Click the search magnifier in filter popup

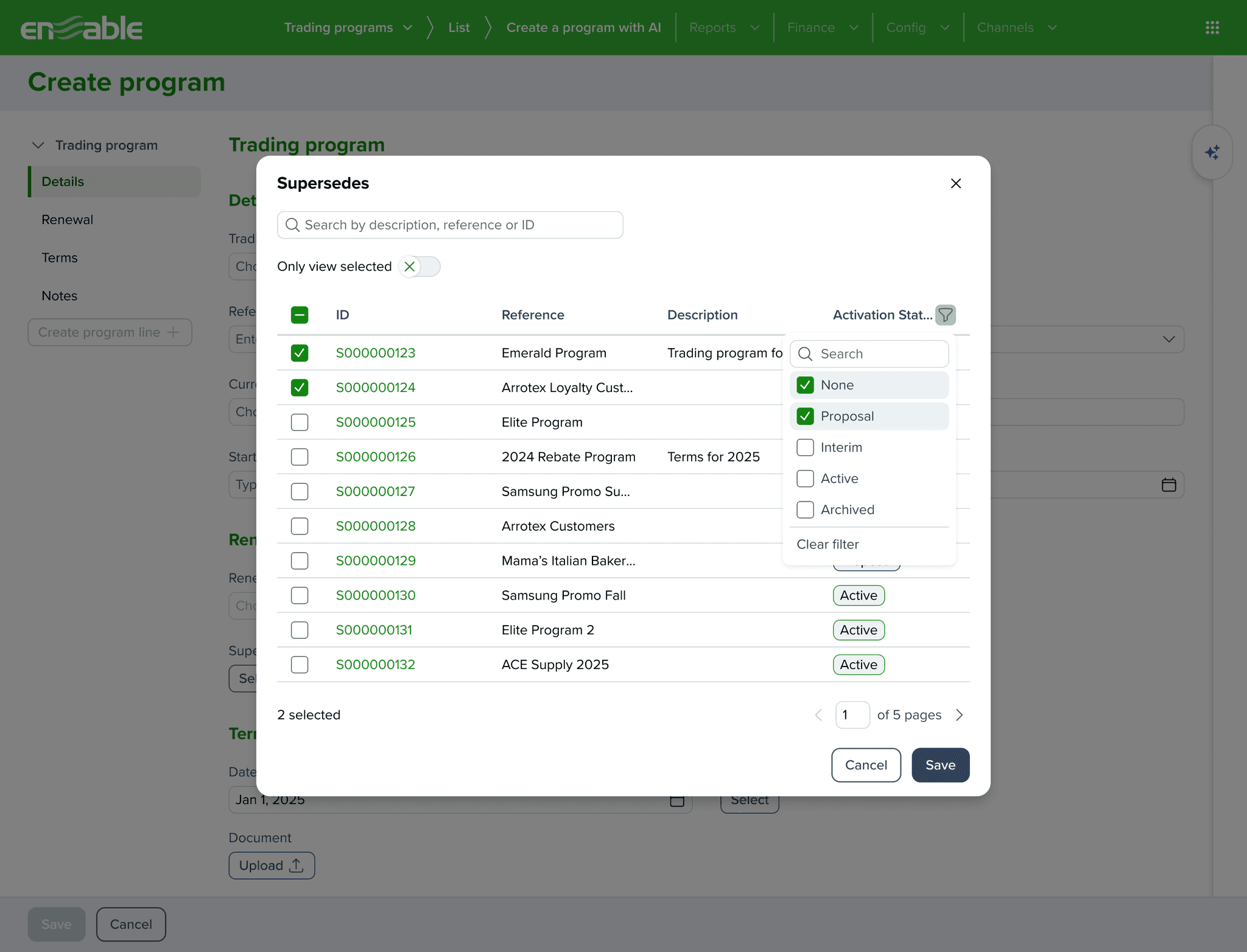tap(805, 354)
